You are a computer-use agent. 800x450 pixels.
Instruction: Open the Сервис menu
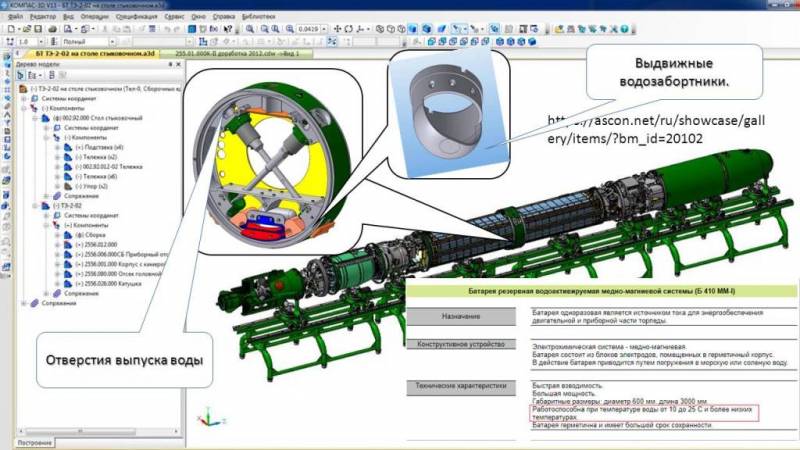click(178, 17)
